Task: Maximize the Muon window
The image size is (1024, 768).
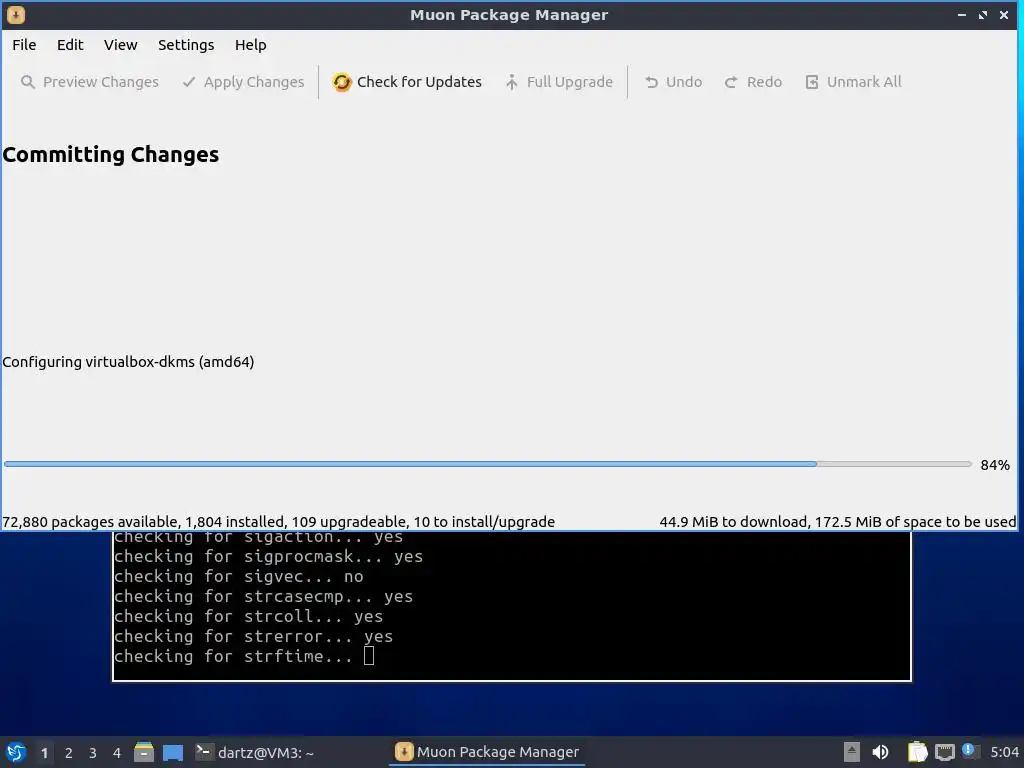Action: (x=983, y=14)
